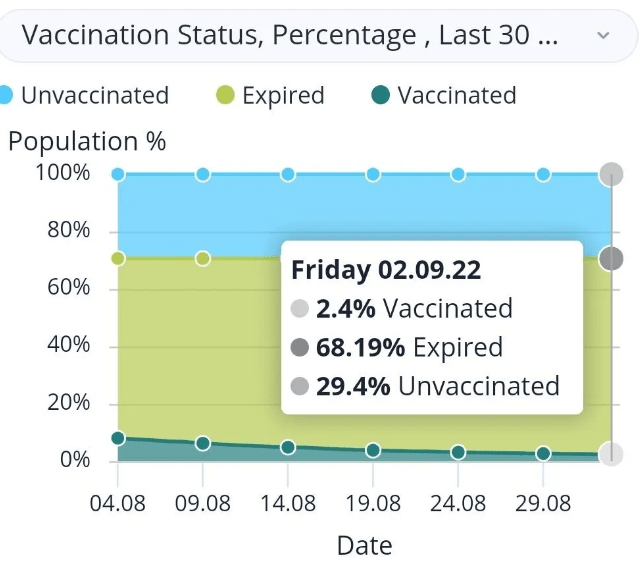Select Vaccinated data point at 24.08
Screen dimensions: 641x569
458,452
